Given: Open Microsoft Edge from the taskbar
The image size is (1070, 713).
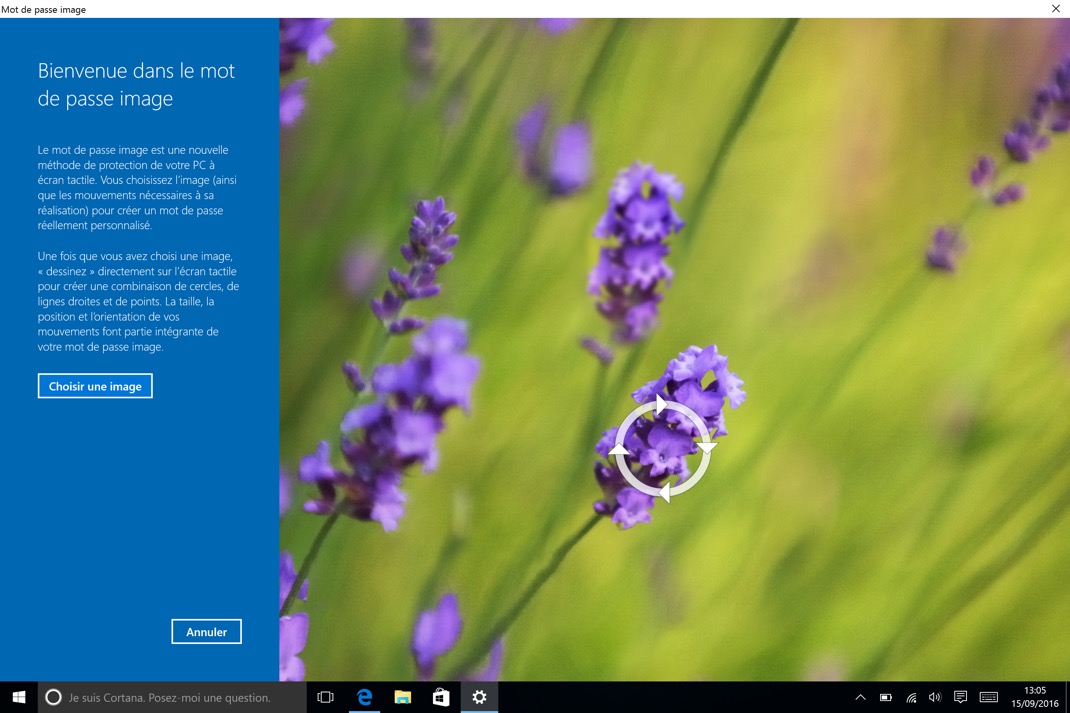Looking at the screenshot, I should tap(363, 697).
